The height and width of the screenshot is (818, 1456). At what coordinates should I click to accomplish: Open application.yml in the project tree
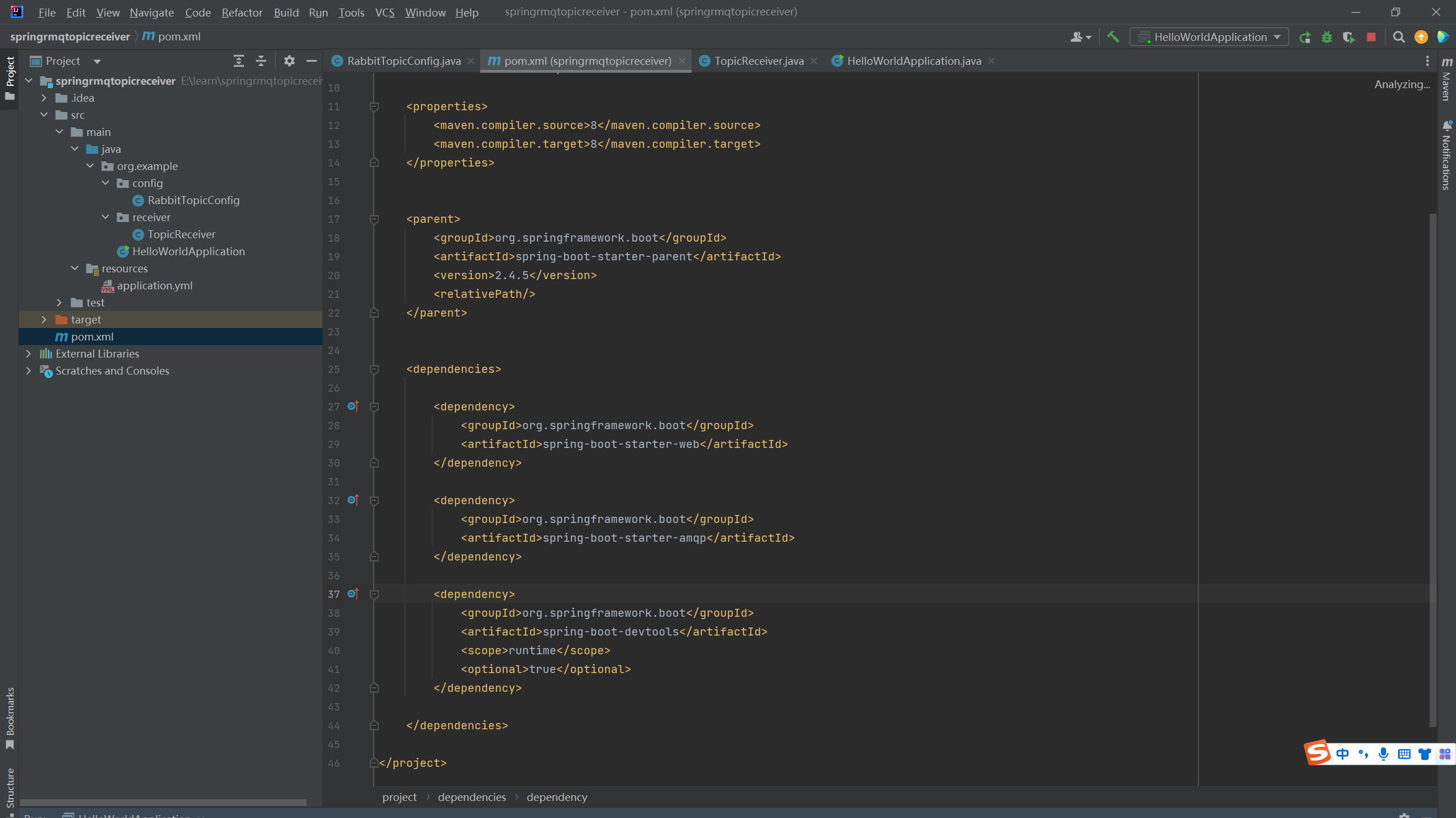point(154,285)
